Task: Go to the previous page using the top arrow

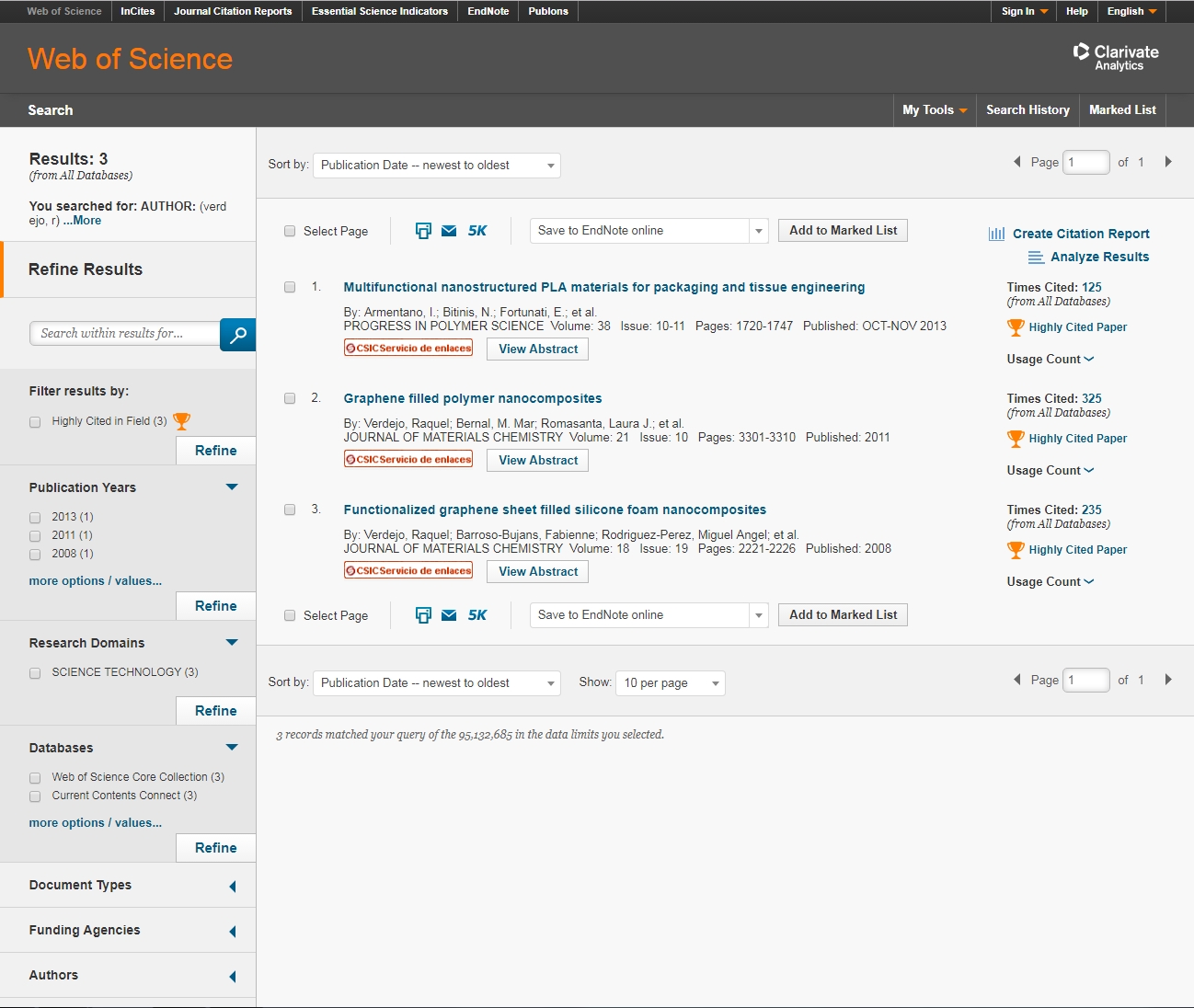Action: (1017, 162)
